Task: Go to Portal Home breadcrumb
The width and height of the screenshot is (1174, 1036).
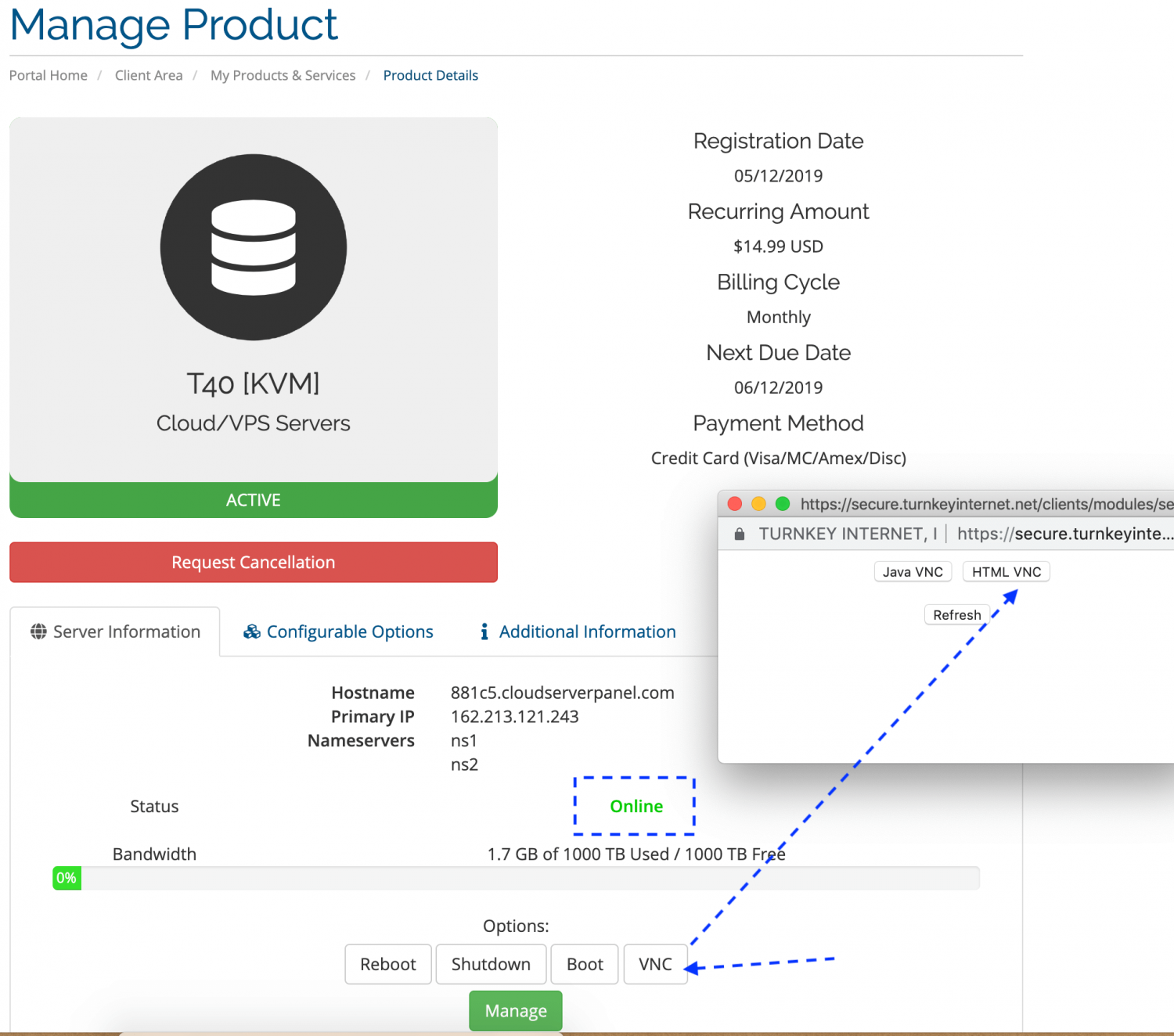Action: pyautogui.click(x=49, y=75)
